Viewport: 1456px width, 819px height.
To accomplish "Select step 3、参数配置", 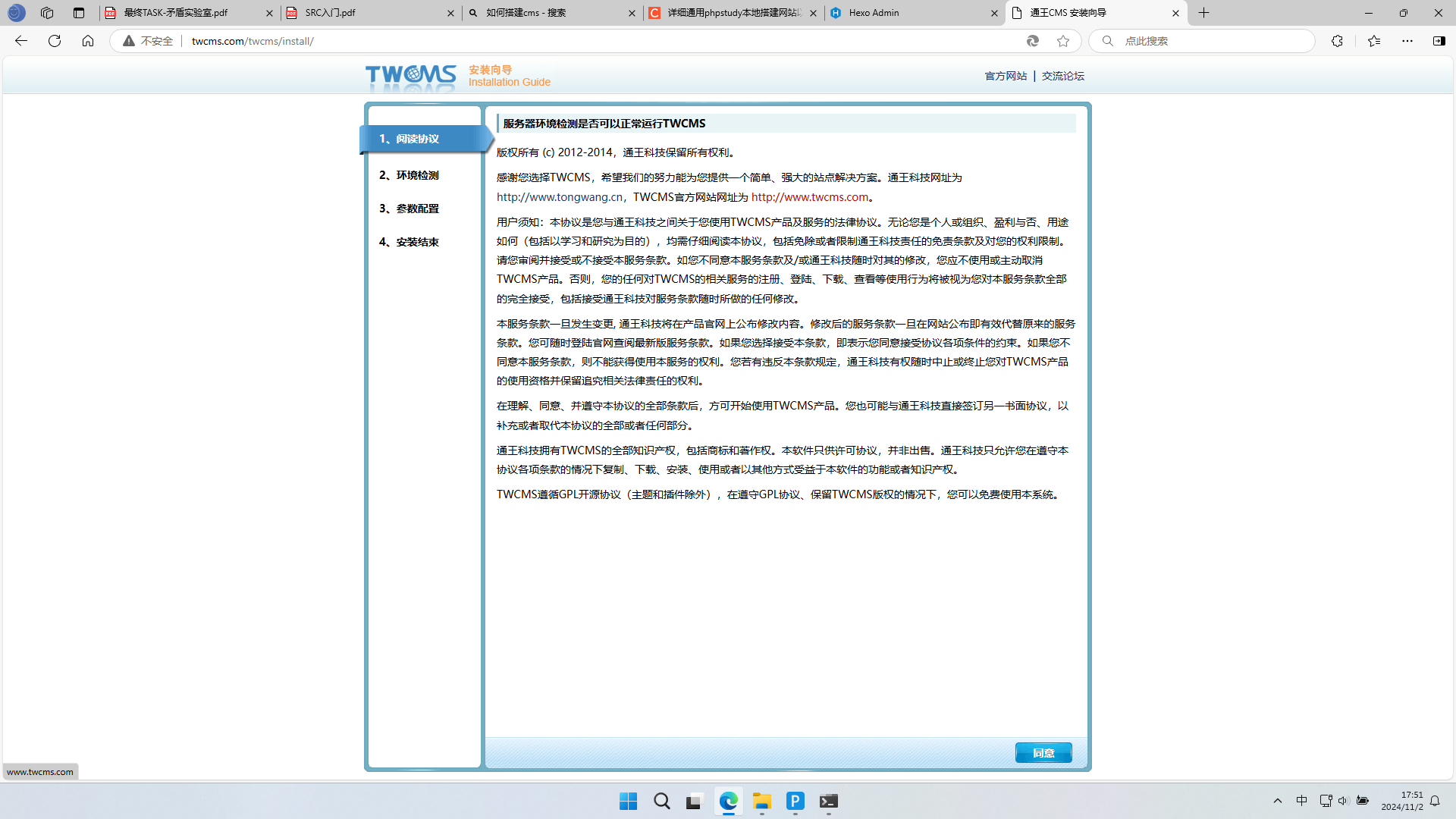I will [409, 209].
